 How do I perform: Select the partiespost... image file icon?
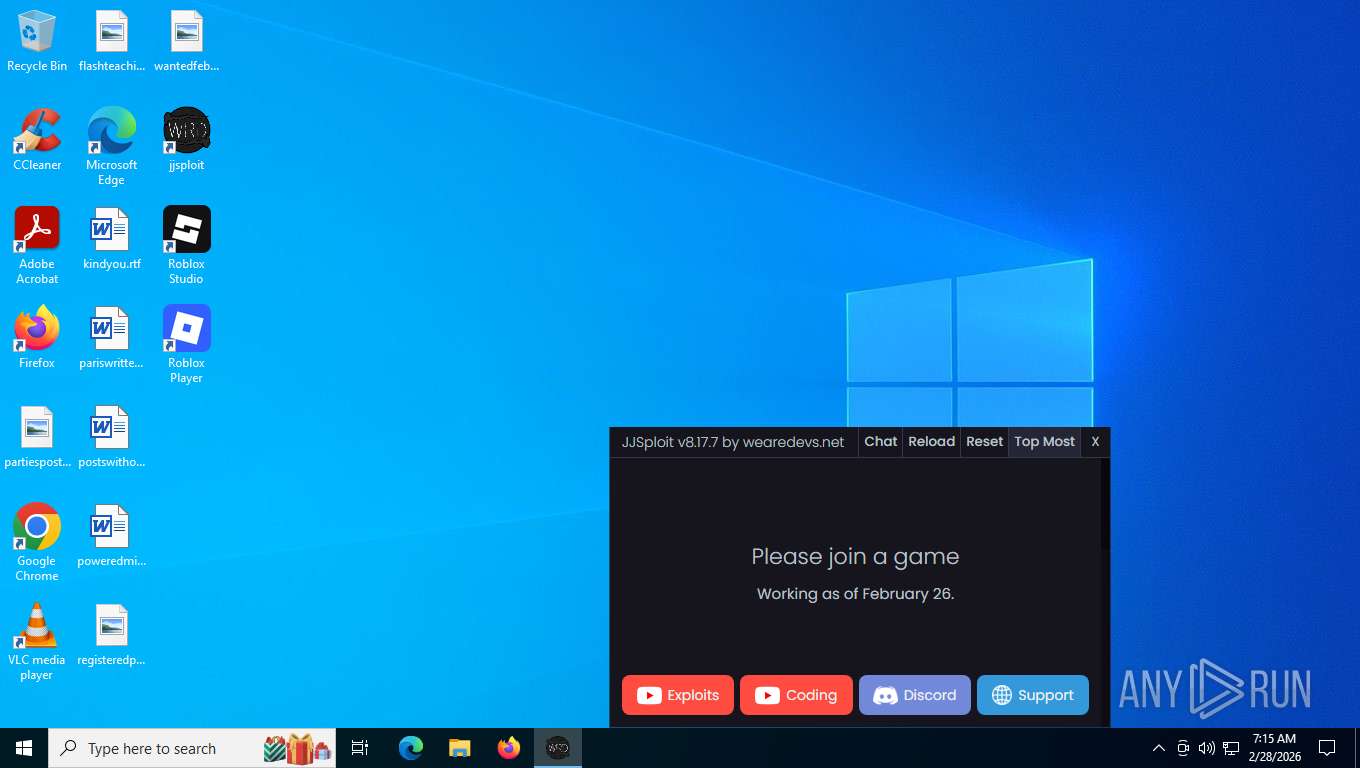[37, 437]
